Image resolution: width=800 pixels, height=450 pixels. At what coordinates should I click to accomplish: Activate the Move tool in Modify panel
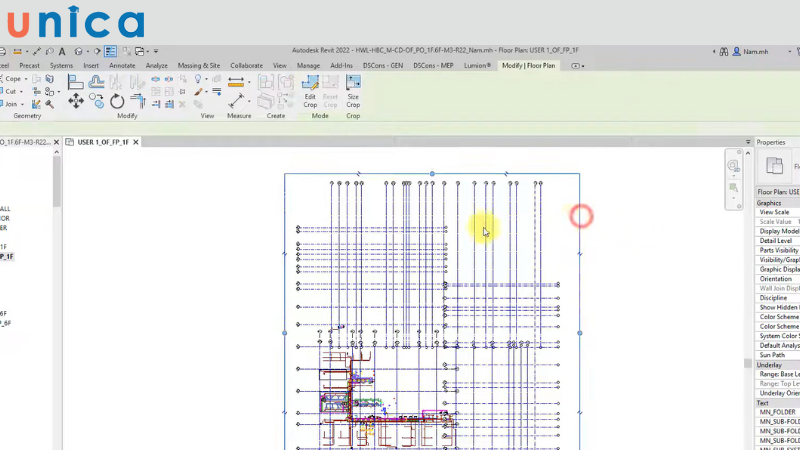[x=75, y=101]
